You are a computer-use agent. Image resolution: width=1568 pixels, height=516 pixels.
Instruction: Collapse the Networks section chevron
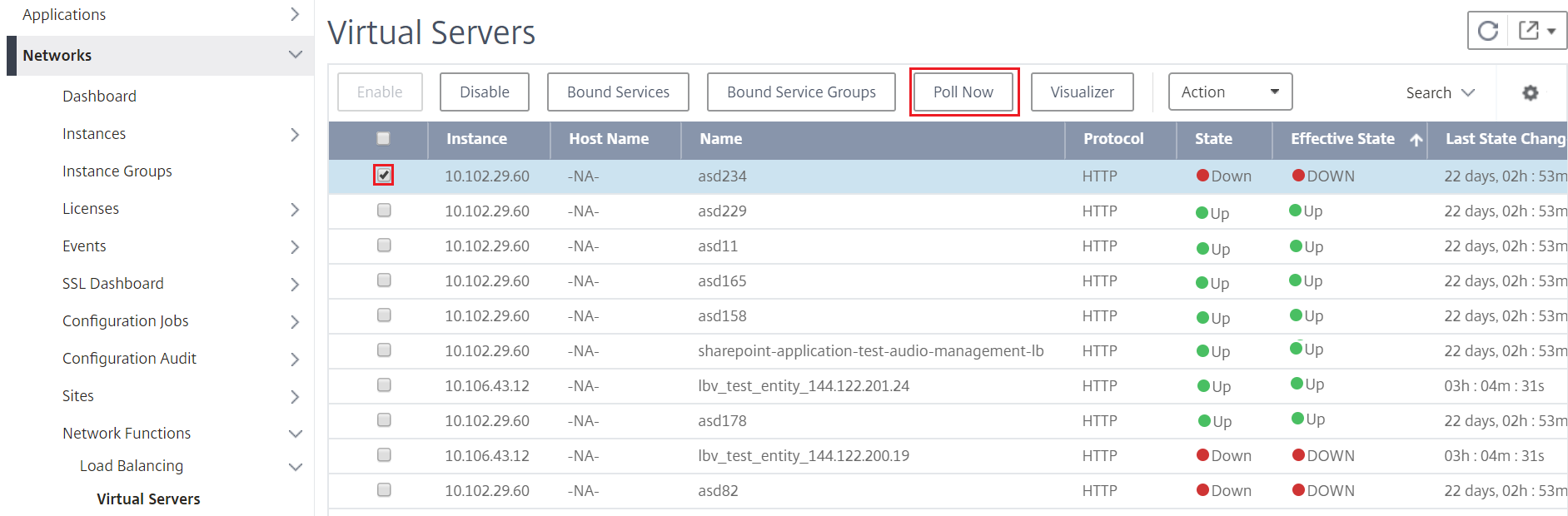(295, 55)
